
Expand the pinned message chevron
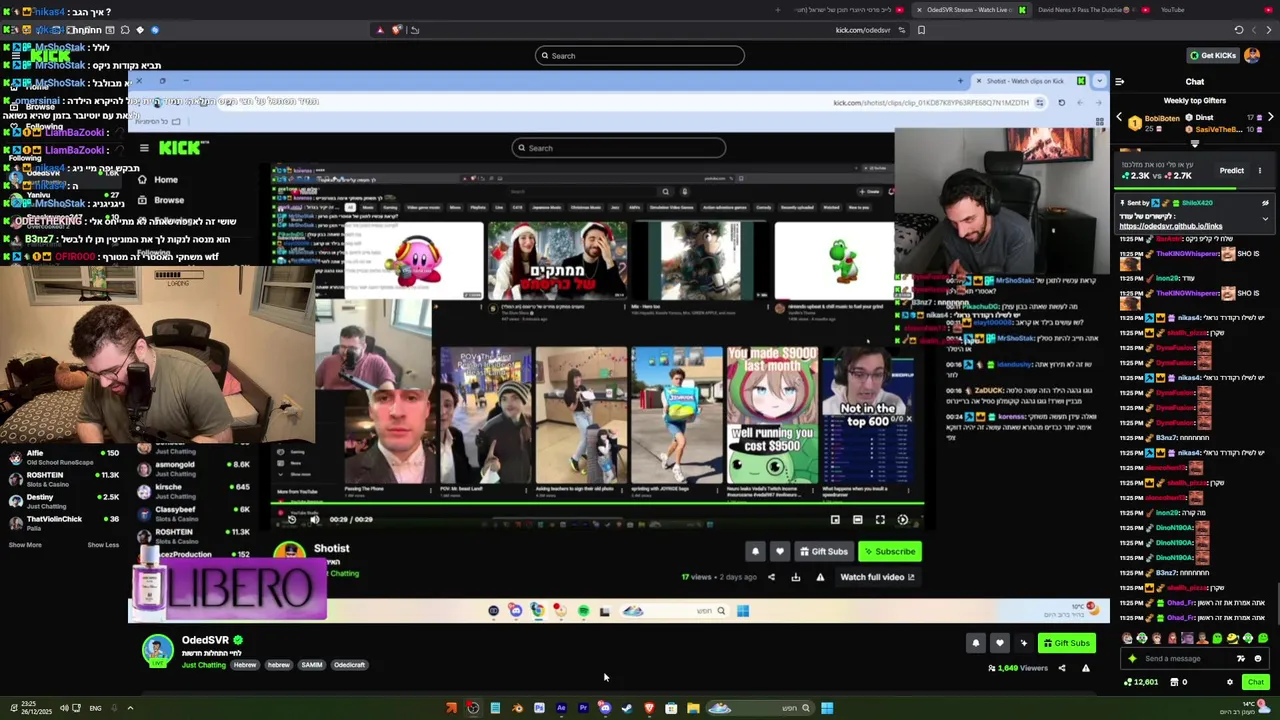[x=1265, y=218]
